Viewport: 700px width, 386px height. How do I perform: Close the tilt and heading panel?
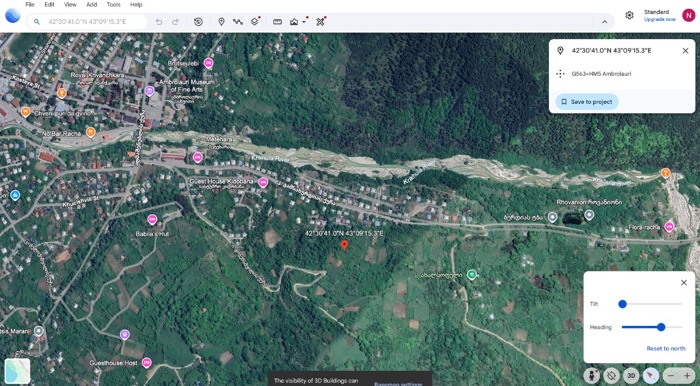(683, 283)
